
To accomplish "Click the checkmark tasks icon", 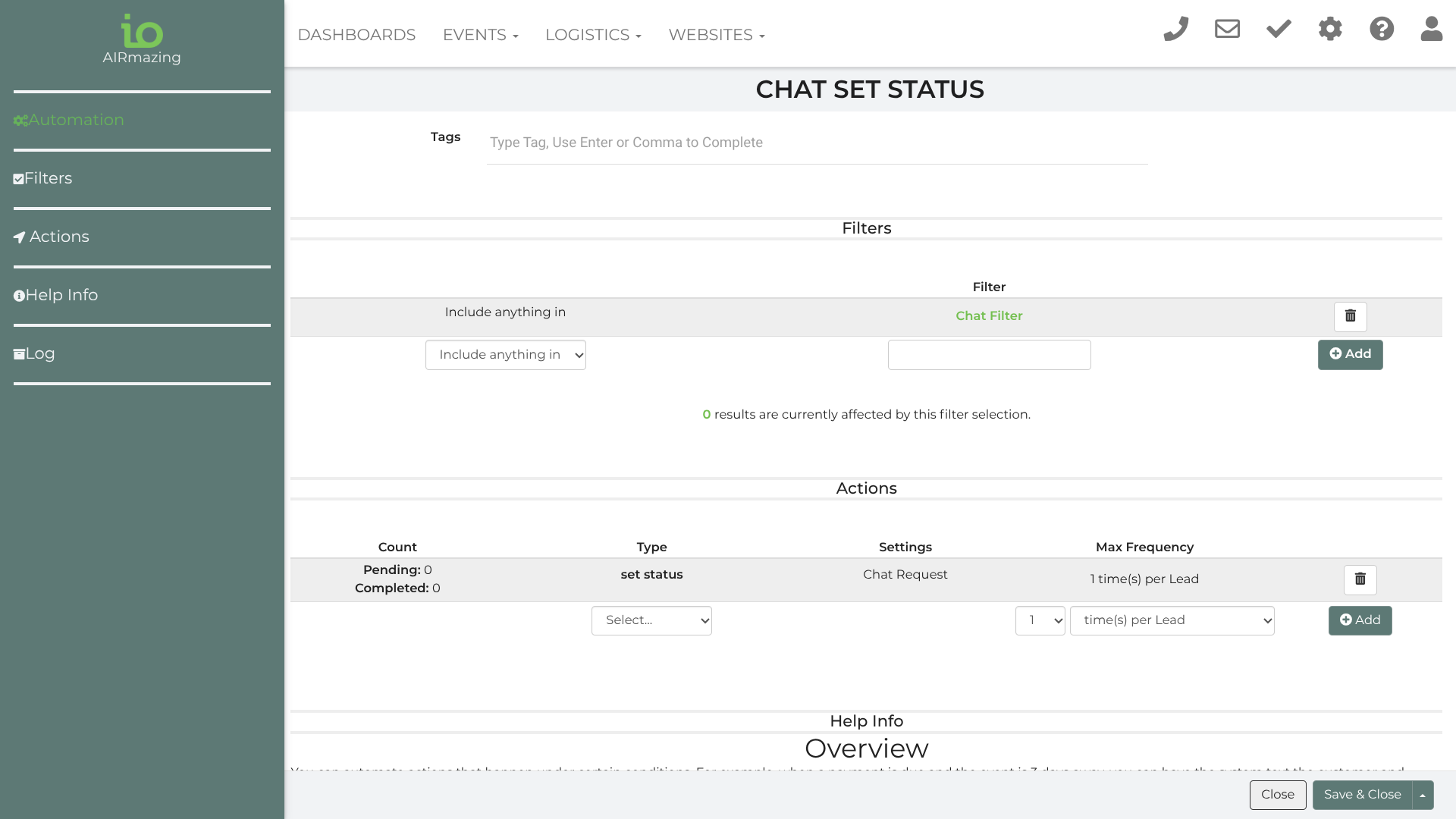I will (1279, 30).
